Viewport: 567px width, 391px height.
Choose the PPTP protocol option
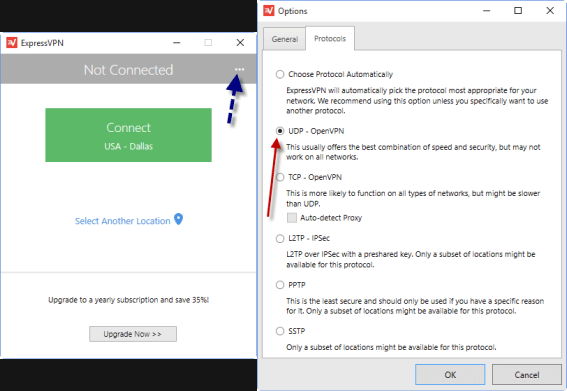coord(280,285)
